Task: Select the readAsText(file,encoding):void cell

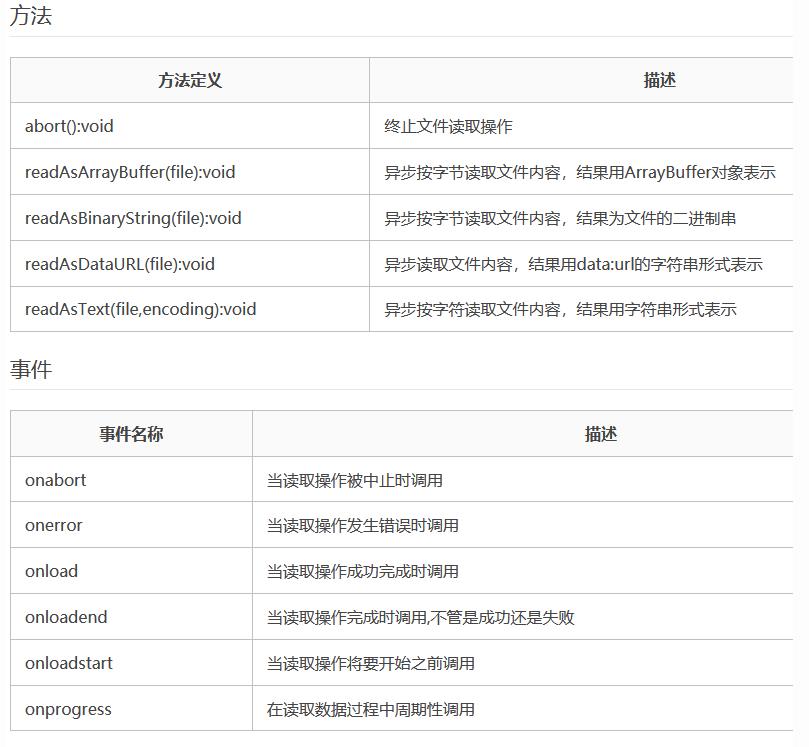Action: (141, 309)
